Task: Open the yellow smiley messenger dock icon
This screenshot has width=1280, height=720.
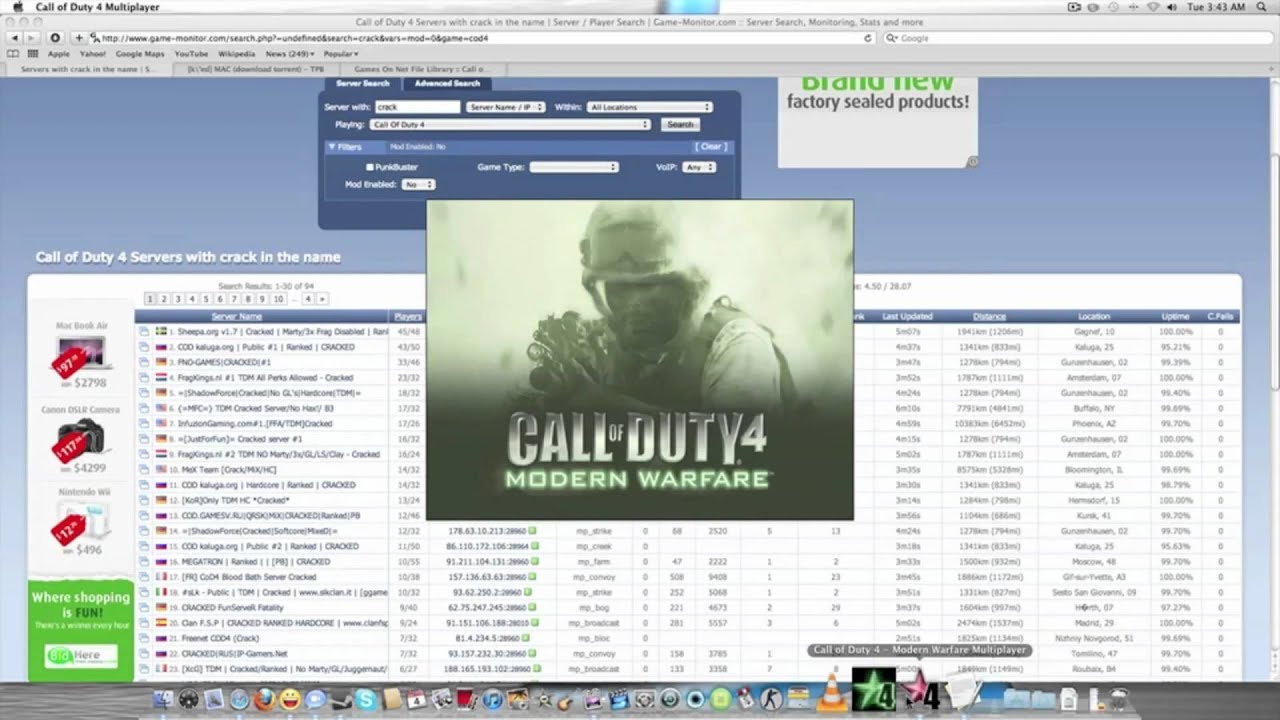Action: (x=290, y=699)
